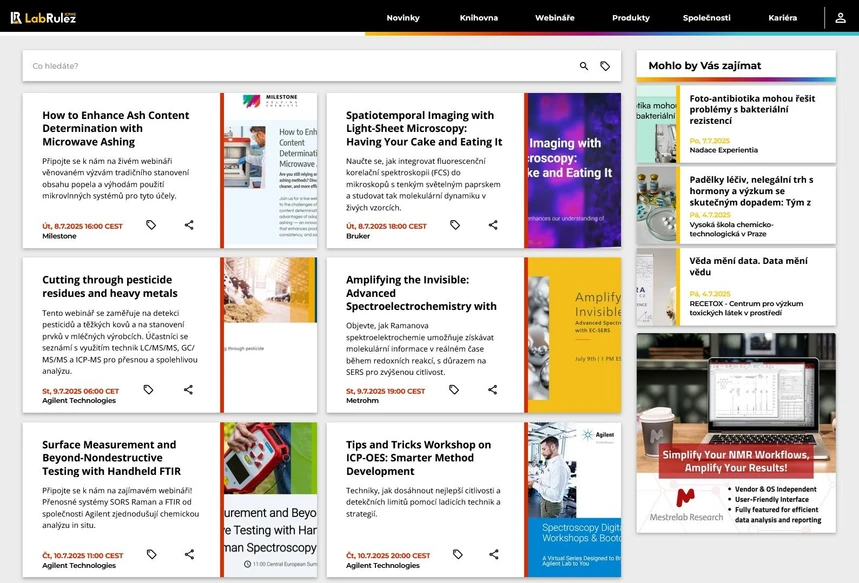Click the Věda mění data thumbnail

[656, 287]
